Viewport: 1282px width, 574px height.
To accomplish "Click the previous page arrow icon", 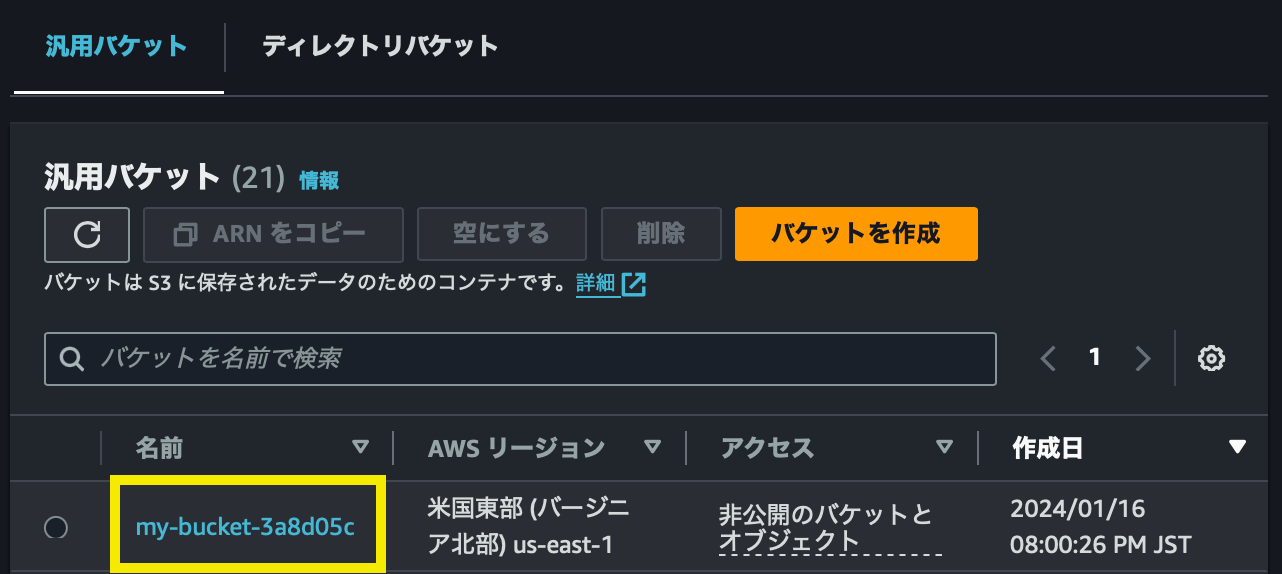I will pyautogui.click(x=1048, y=358).
